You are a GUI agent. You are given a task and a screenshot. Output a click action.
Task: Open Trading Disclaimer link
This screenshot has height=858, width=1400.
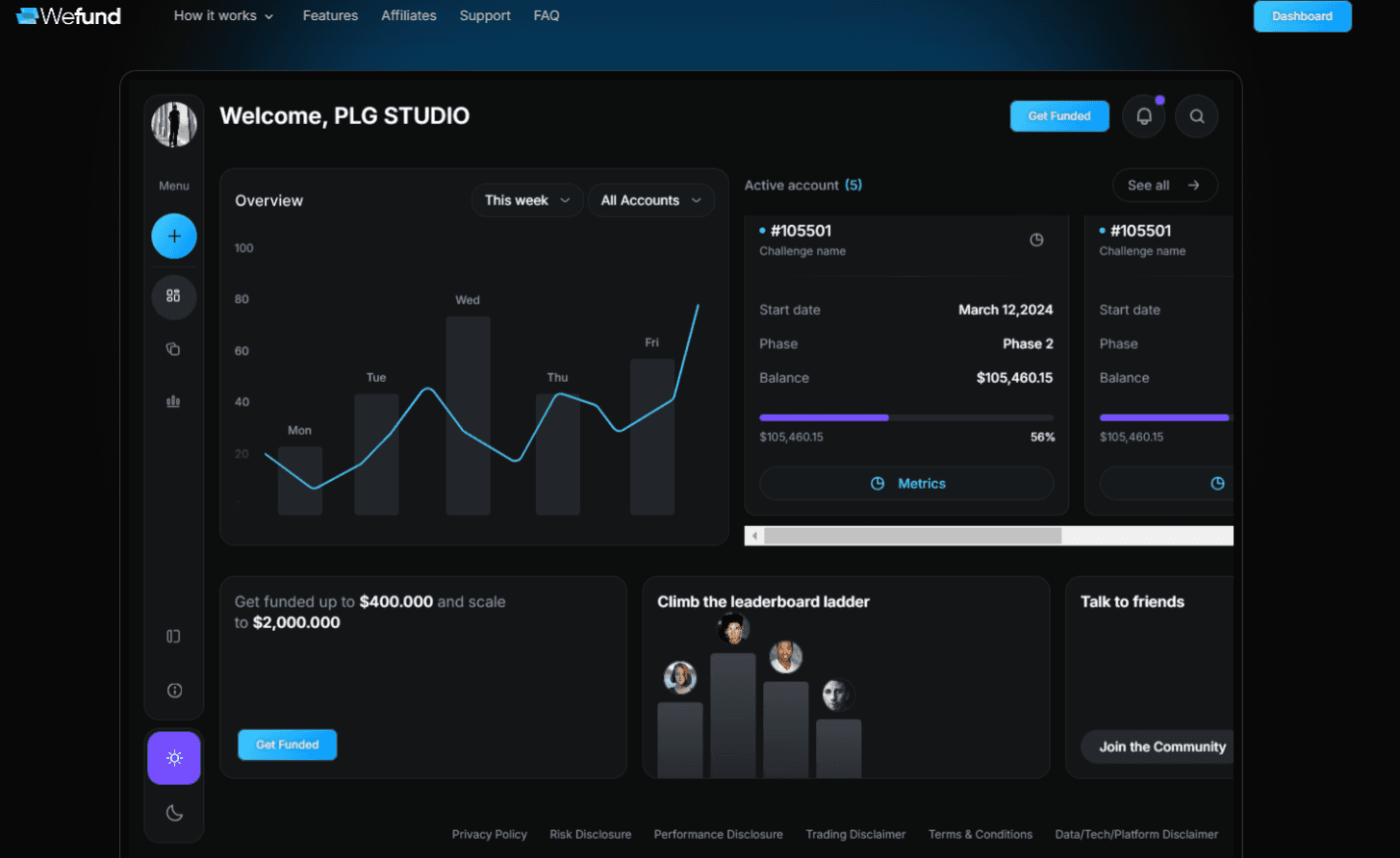(x=856, y=834)
